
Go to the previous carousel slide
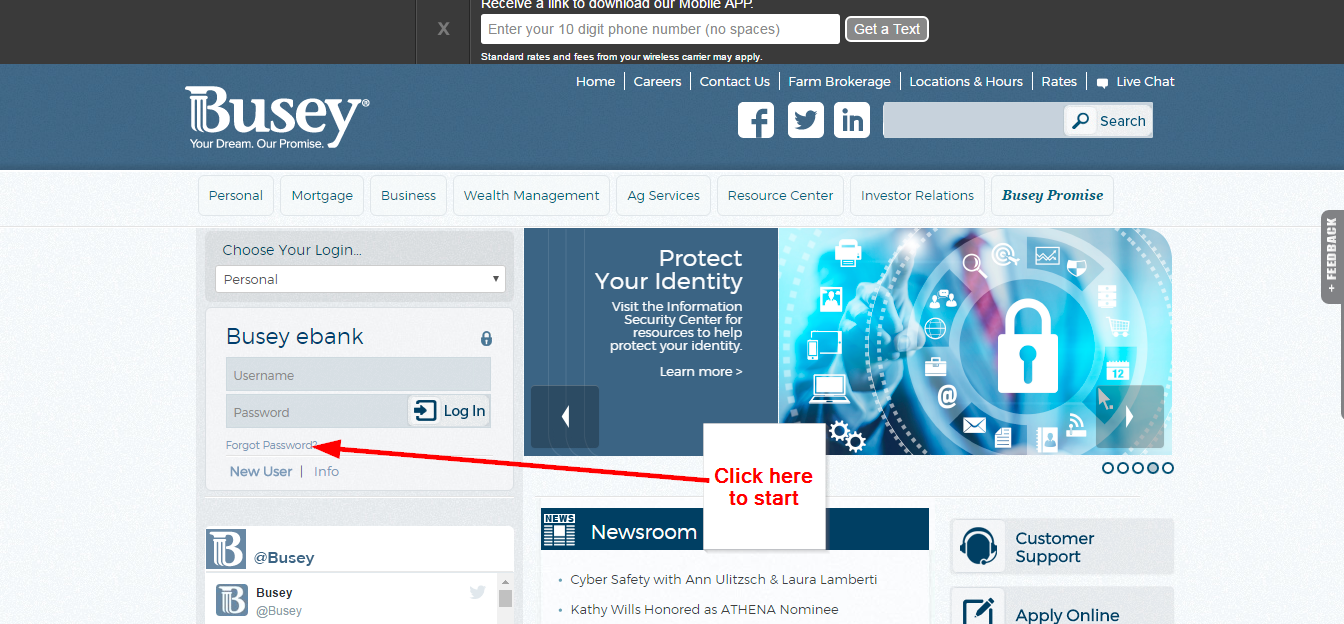pyautogui.click(x=565, y=416)
